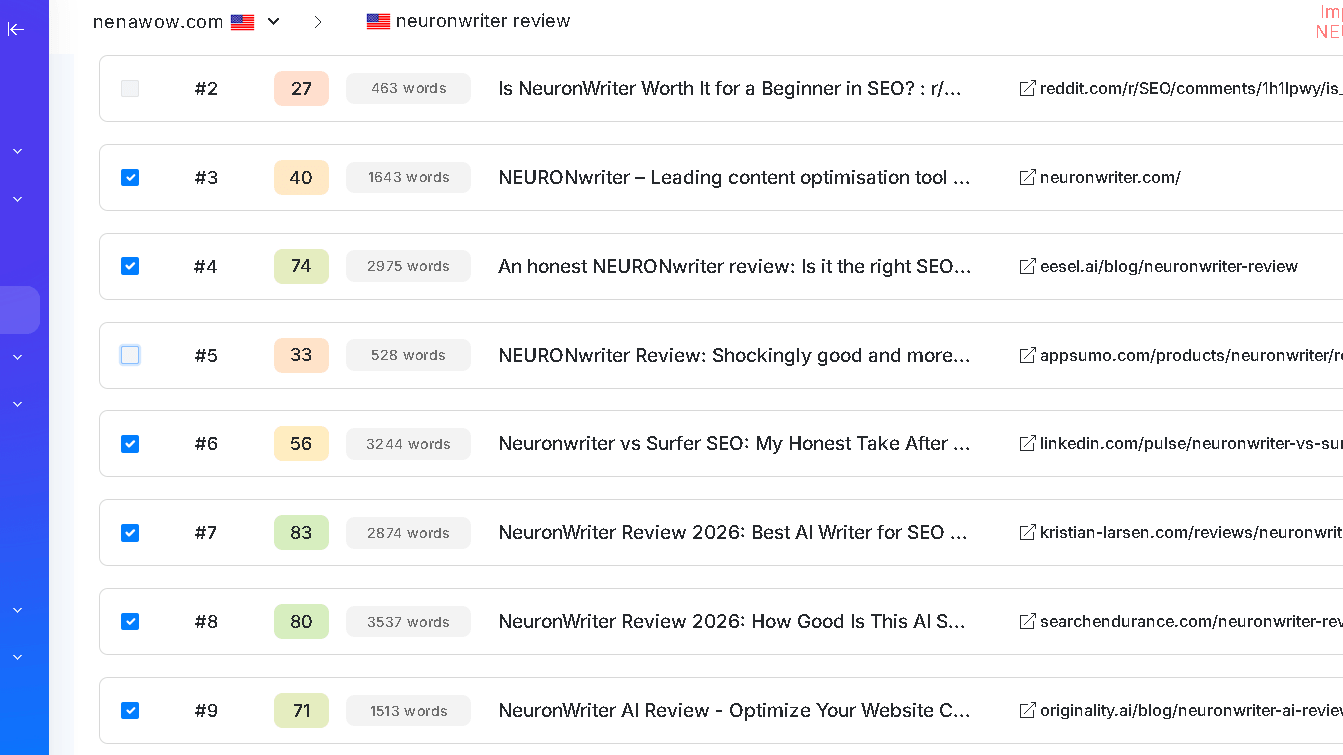Click the score badge 40
Viewport: 1343px width, 755px height.
coord(301,177)
